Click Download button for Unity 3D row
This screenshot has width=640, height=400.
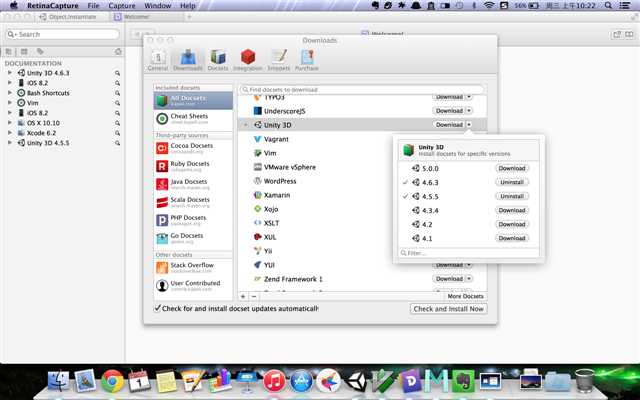[449, 125]
